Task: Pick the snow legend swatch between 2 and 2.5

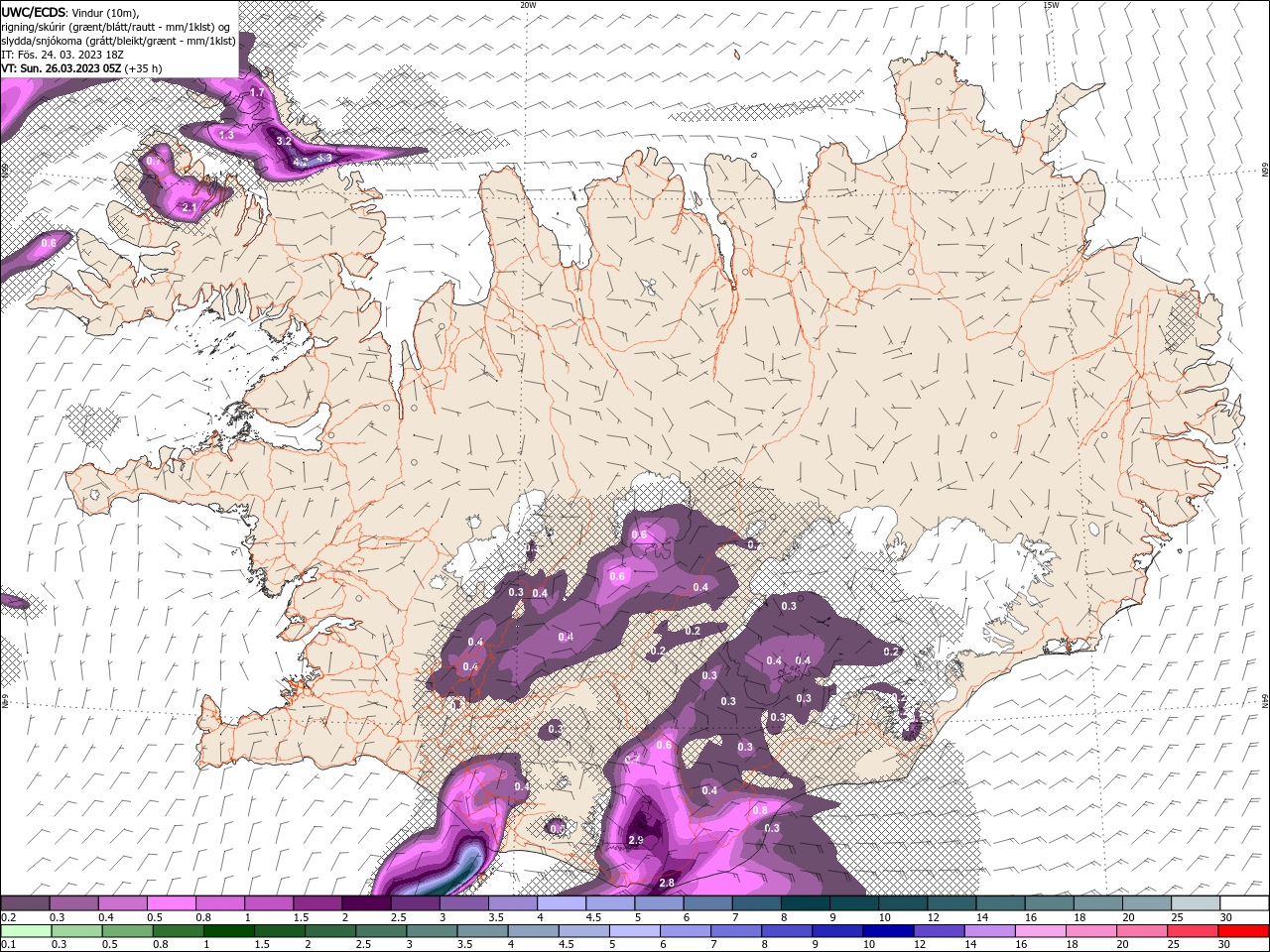Action: point(366,902)
